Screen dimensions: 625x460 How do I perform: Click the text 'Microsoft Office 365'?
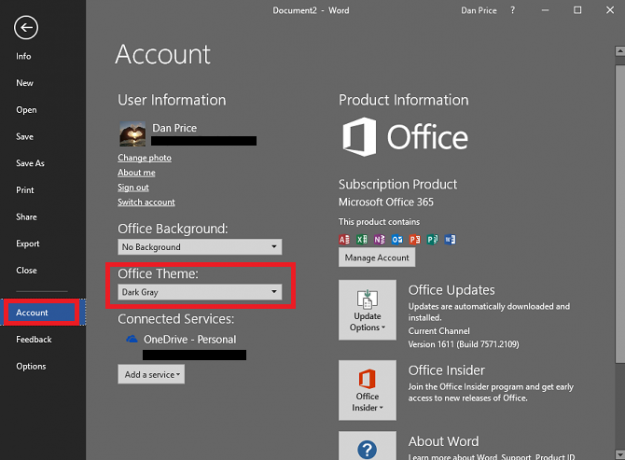pos(386,202)
